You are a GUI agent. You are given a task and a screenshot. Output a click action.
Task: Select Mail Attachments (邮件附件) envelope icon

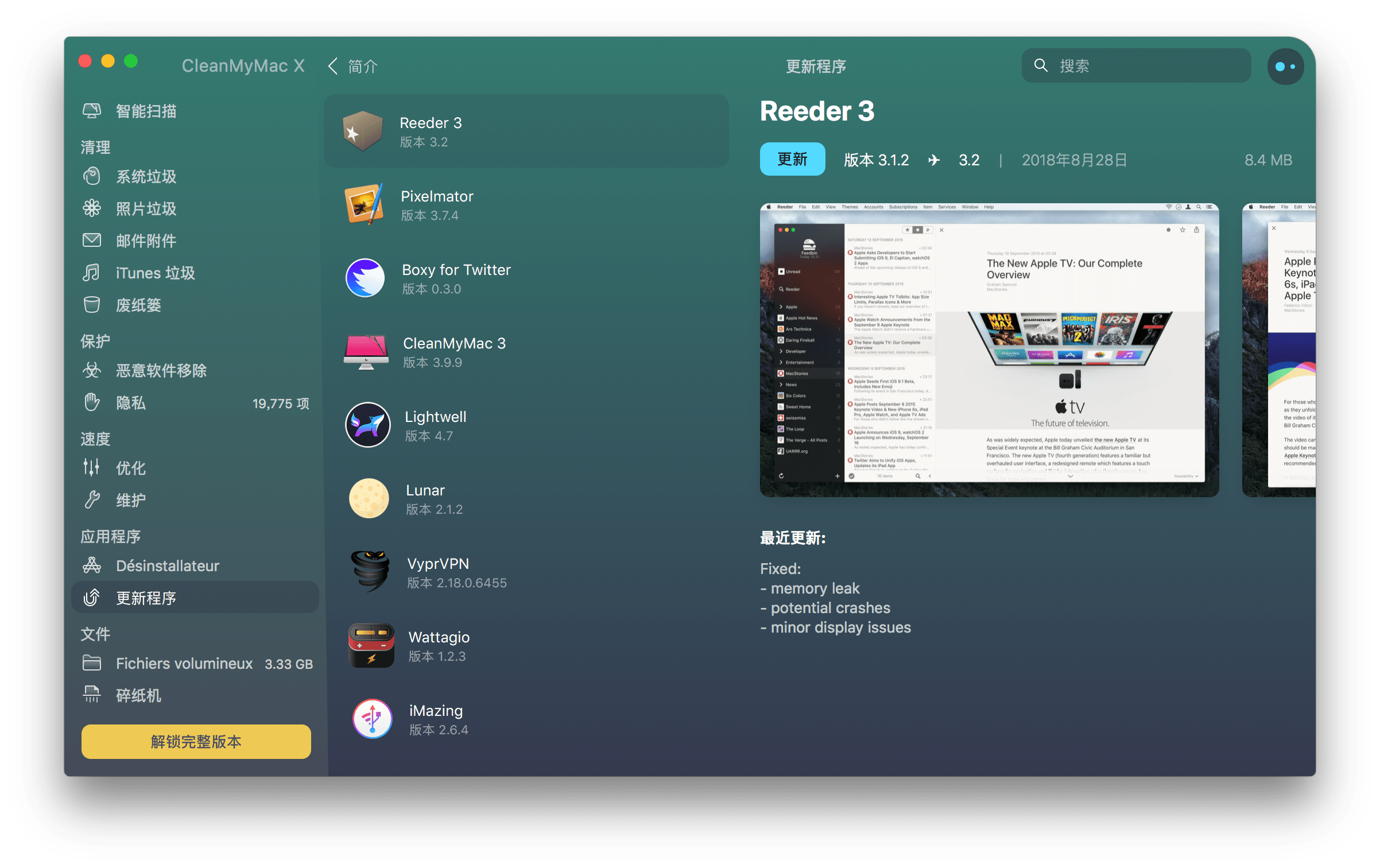tap(92, 241)
